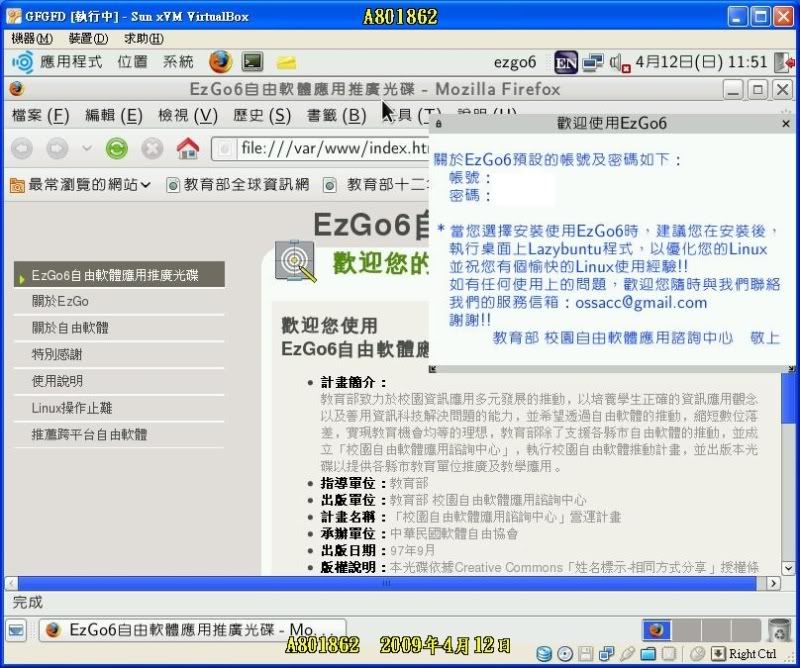Open the VirtualBox 機器(M) menu
The height and width of the screenshot is (668, 800).
tap(32, 38)
